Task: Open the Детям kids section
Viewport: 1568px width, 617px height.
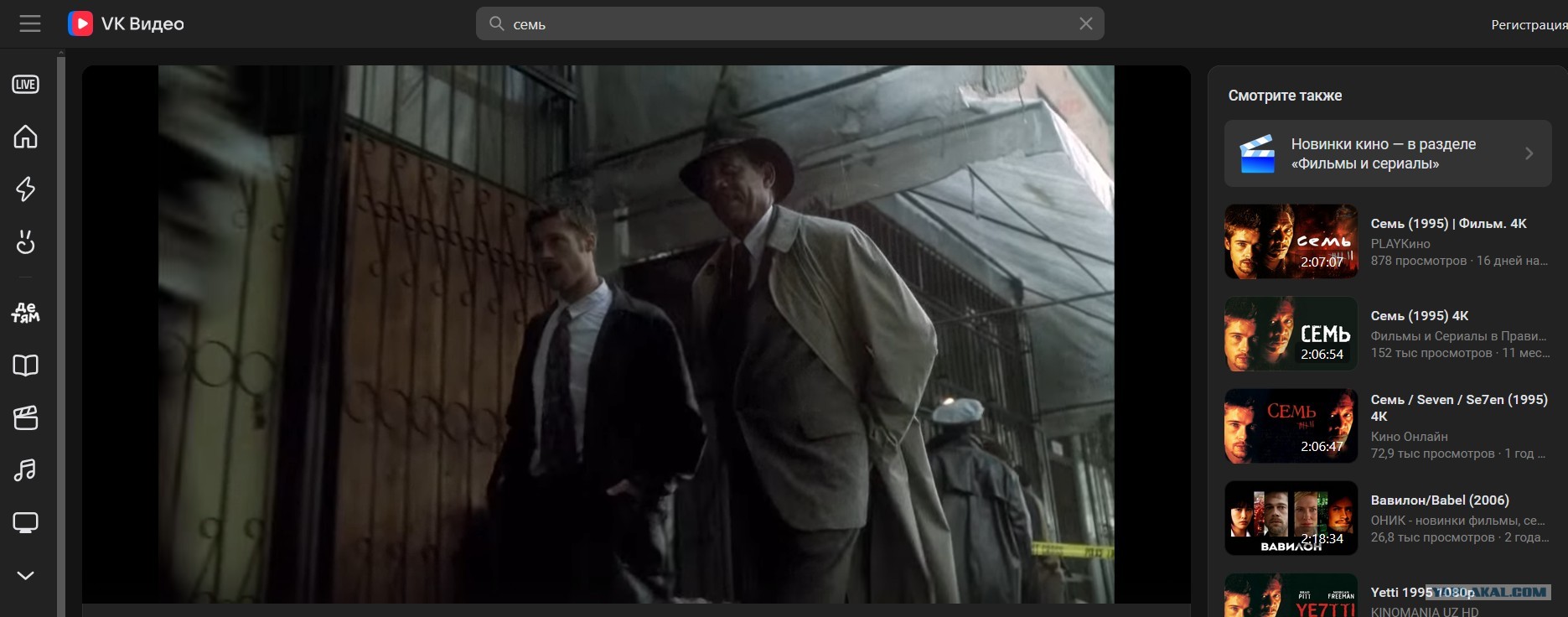Action: coord(25,313)
